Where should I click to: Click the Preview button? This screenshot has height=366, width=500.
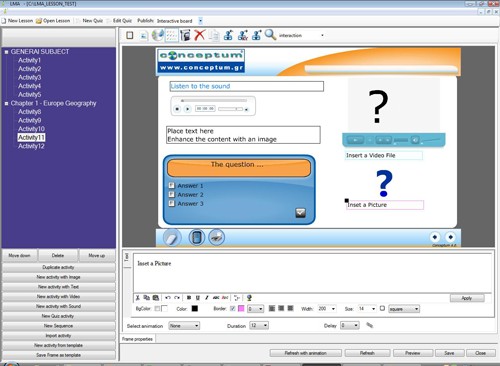(413, 353)
